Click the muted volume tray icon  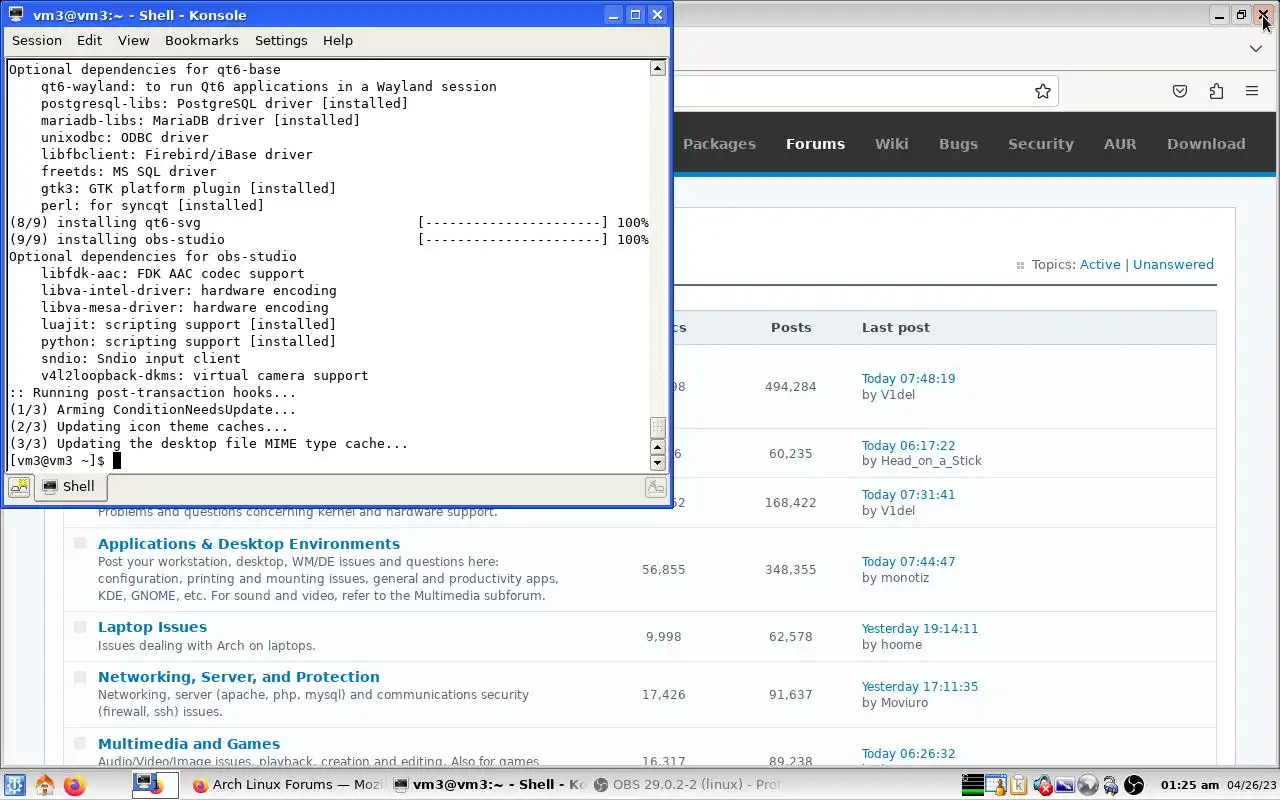[1043, 785]
